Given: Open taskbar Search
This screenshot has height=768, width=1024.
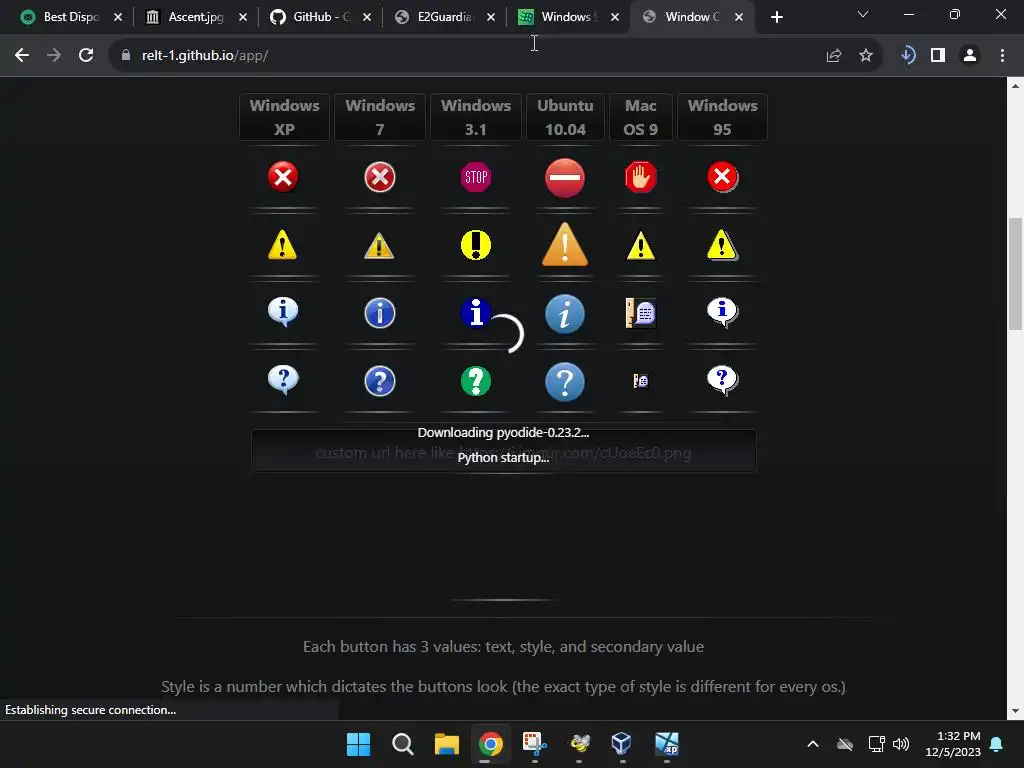Looking at the screenshot, I should [402, 744].
